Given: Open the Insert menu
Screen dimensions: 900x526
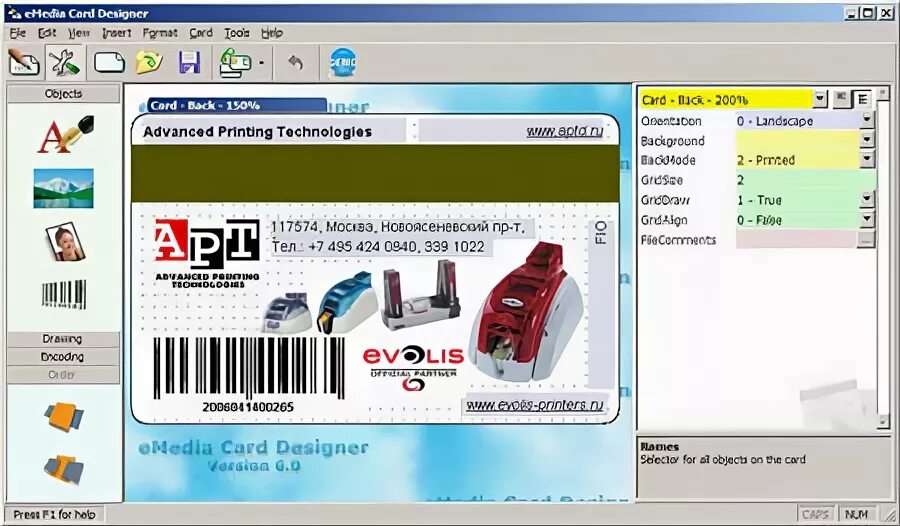Looking at the screenshot, I should (117, 33).
